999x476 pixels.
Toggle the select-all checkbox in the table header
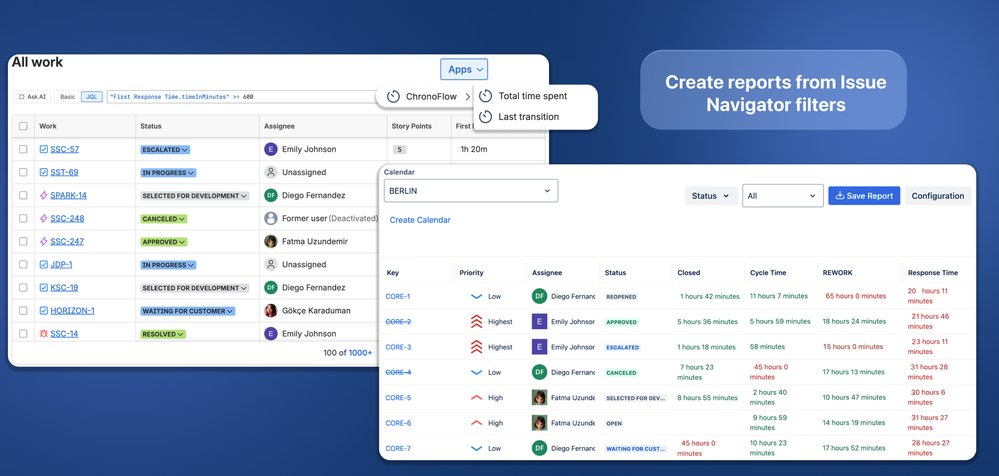click(x=24, y=126)
